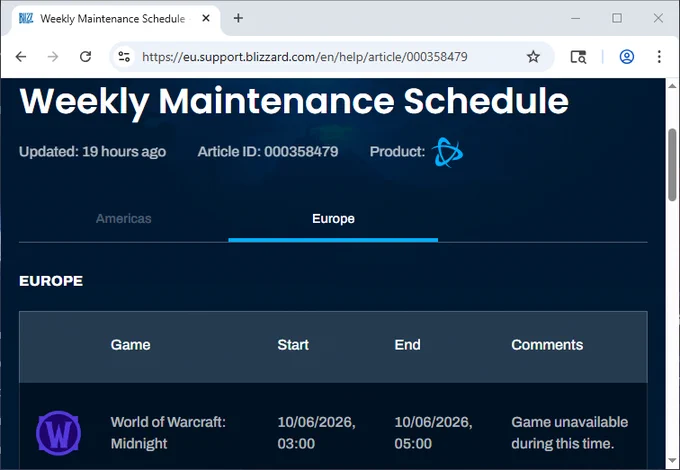Click the 'EUROPE' section heading

tap(51, 281)
